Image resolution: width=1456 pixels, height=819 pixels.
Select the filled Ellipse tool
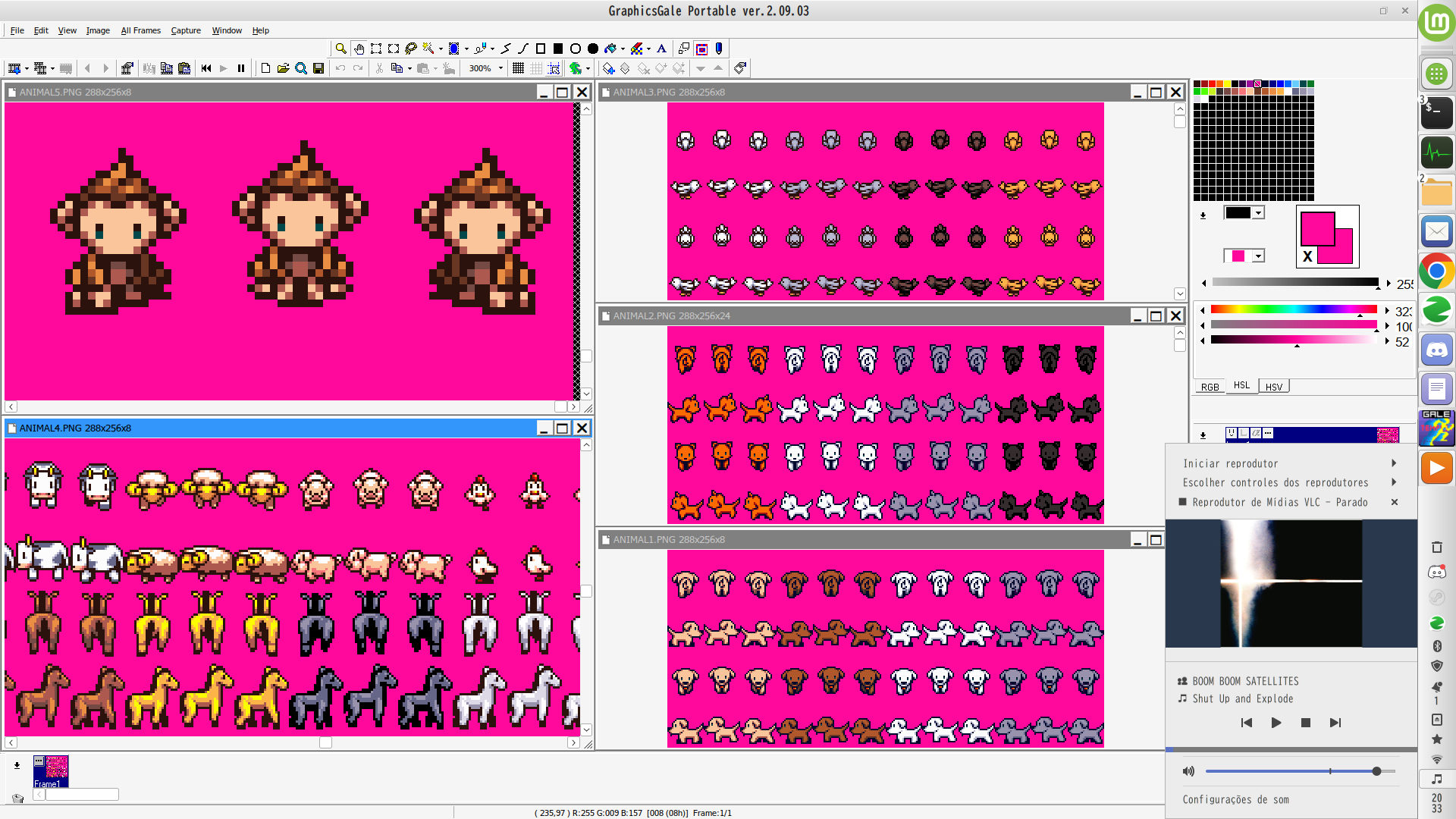point(593,49)
